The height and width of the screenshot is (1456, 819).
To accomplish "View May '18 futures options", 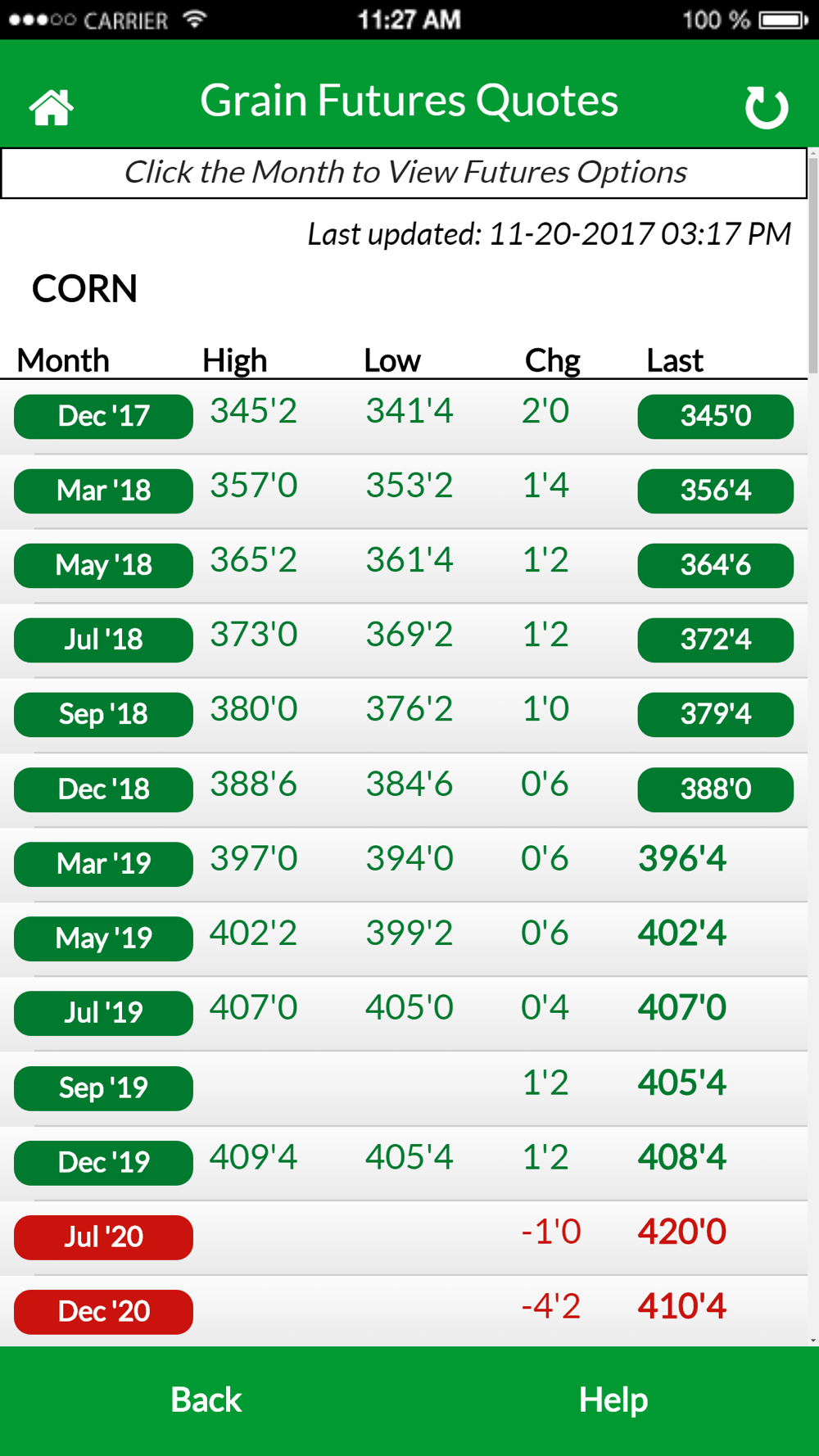I will click(x=103, y=565).
